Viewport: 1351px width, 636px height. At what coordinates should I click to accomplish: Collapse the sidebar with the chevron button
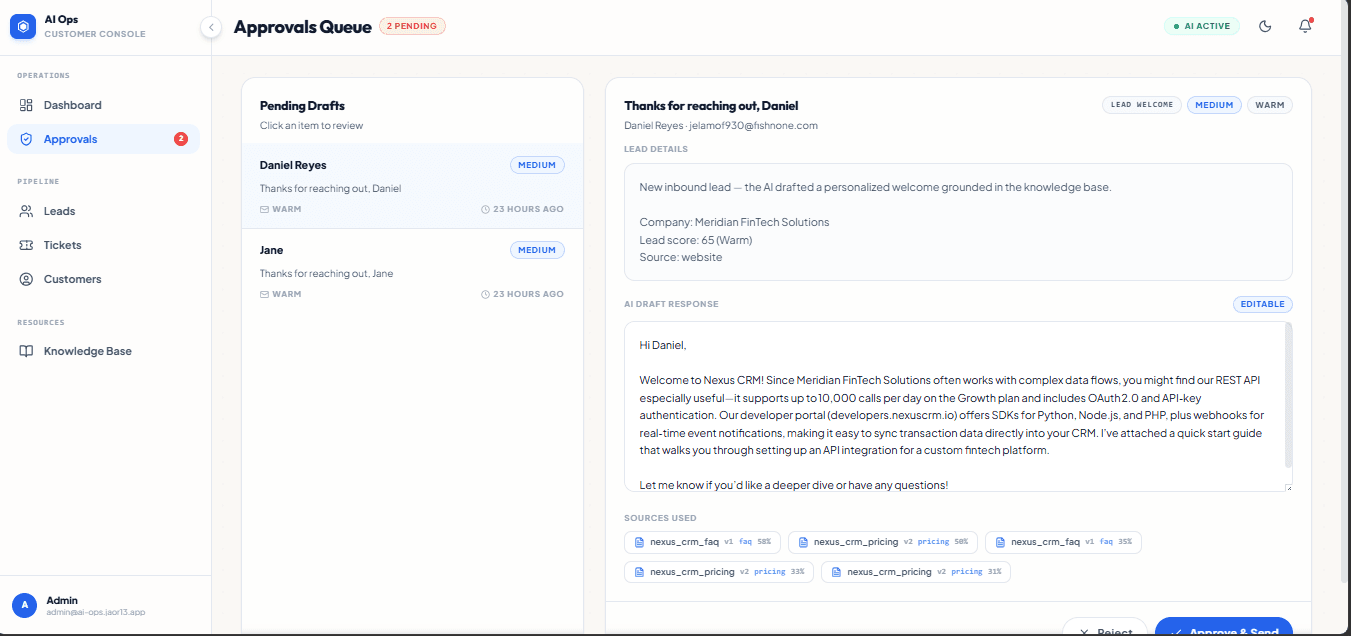coord(211,27)
